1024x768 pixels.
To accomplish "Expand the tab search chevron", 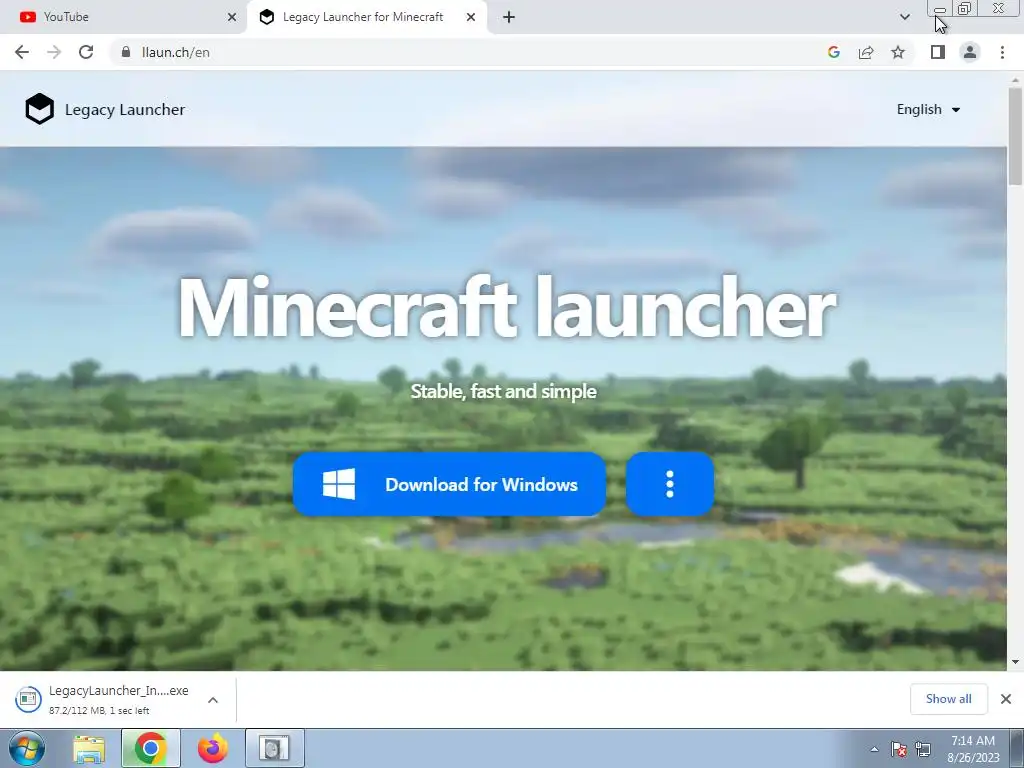I will click(904, 17).
